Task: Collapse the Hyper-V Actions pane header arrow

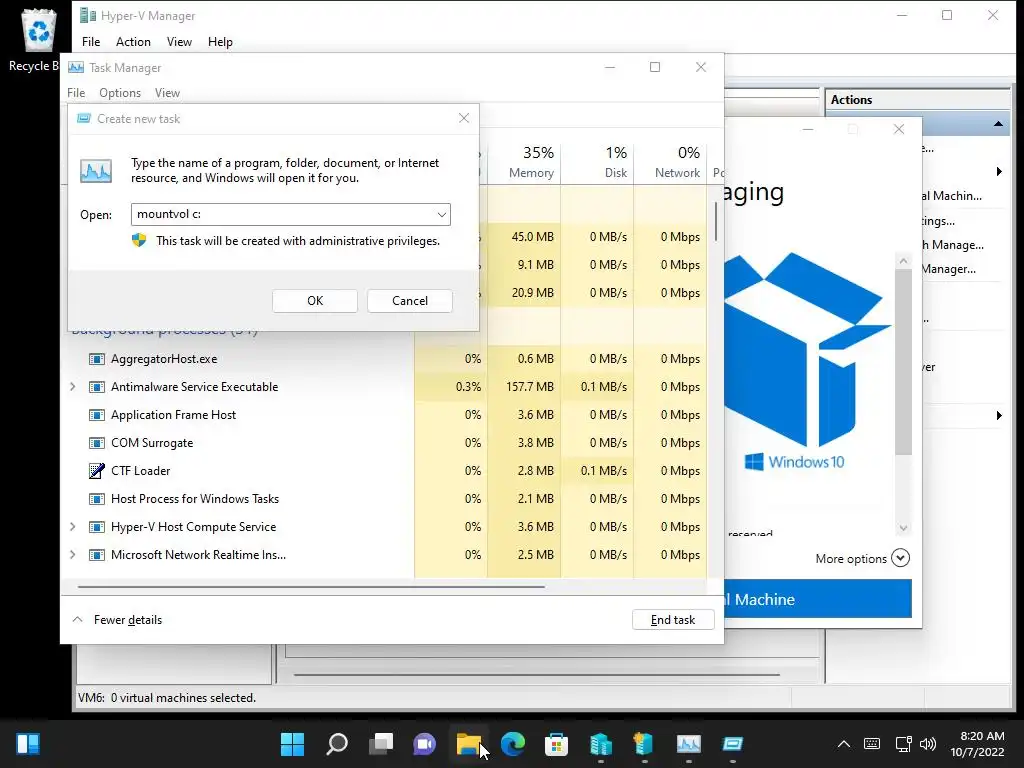Action: (x=998, y=123)
